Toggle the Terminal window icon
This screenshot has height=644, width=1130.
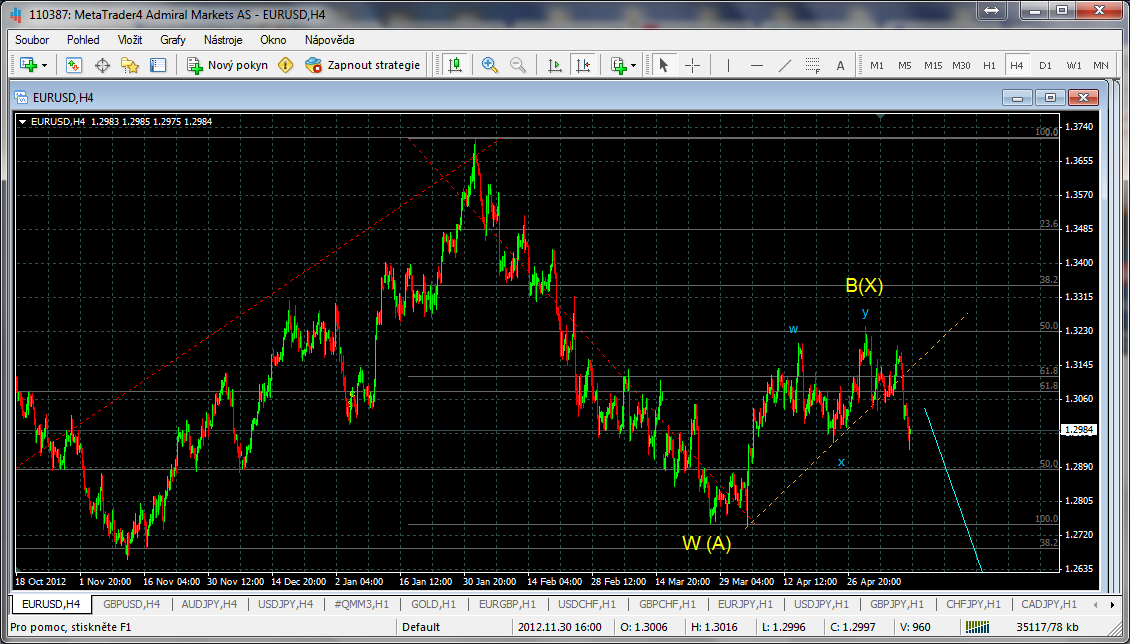click(158, 65)
